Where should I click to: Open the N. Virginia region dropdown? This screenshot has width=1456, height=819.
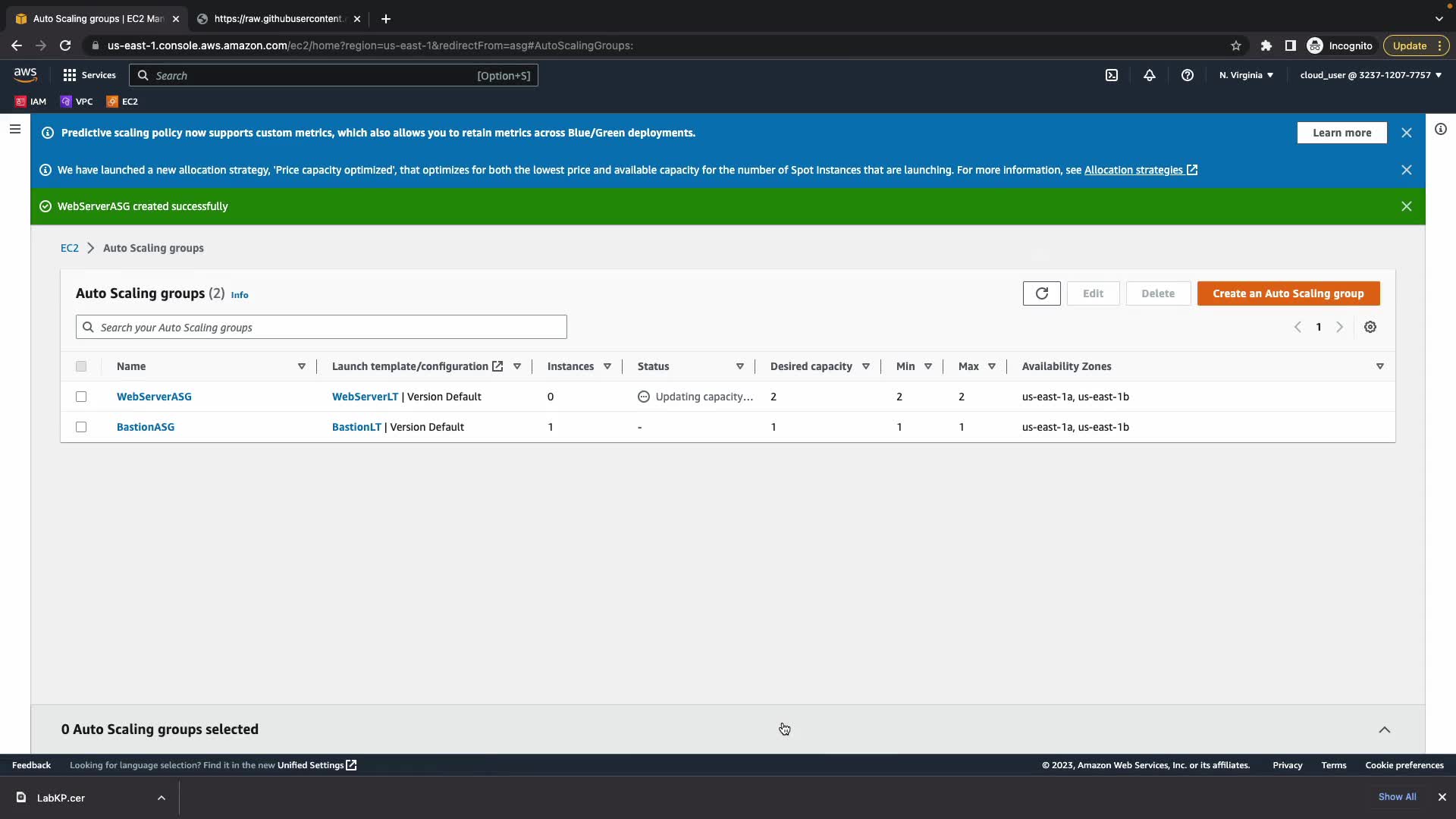coord(1246,75)
